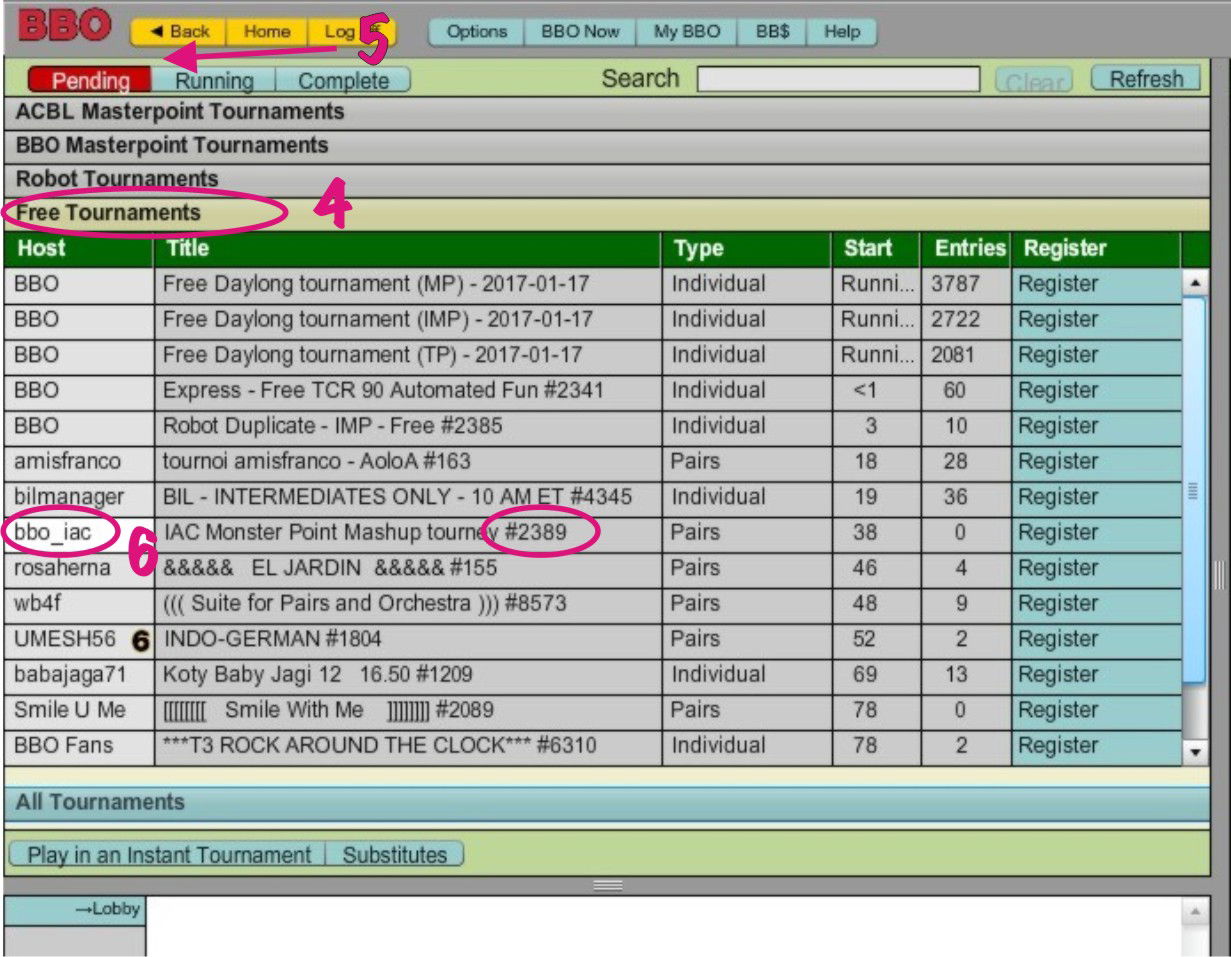Open My BBO
This screenshot has width=1231, height=957.
point(687,32)
